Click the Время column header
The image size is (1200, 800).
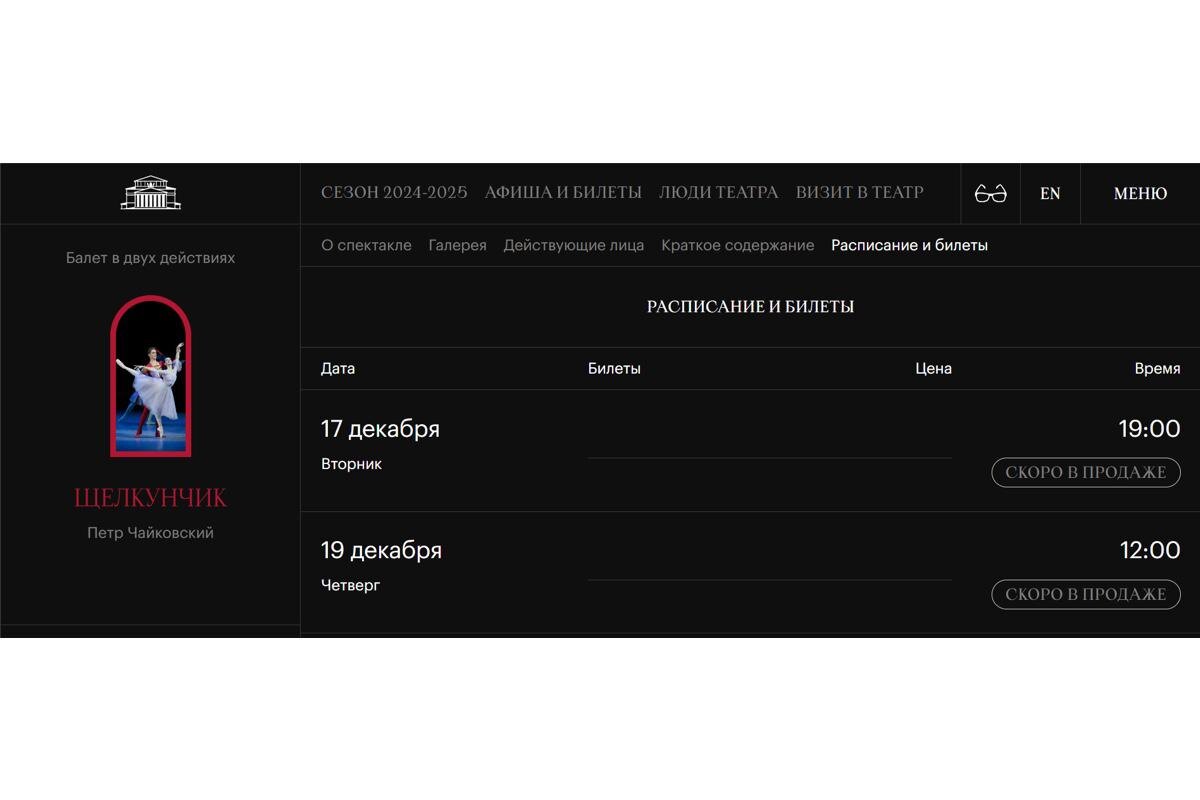1157,368
